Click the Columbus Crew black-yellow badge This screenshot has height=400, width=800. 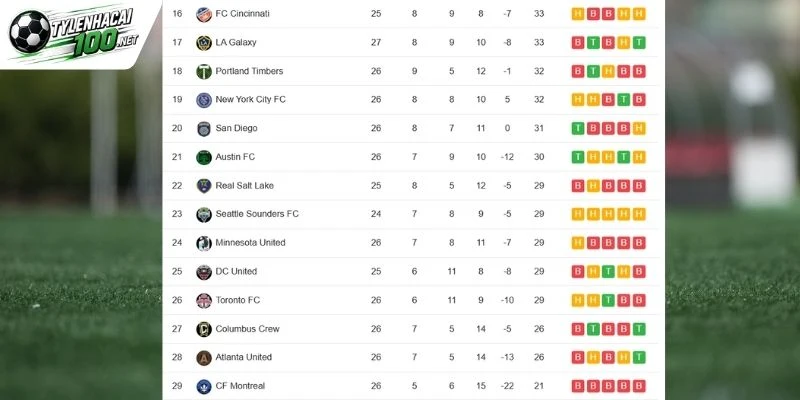tap(204, 329)
